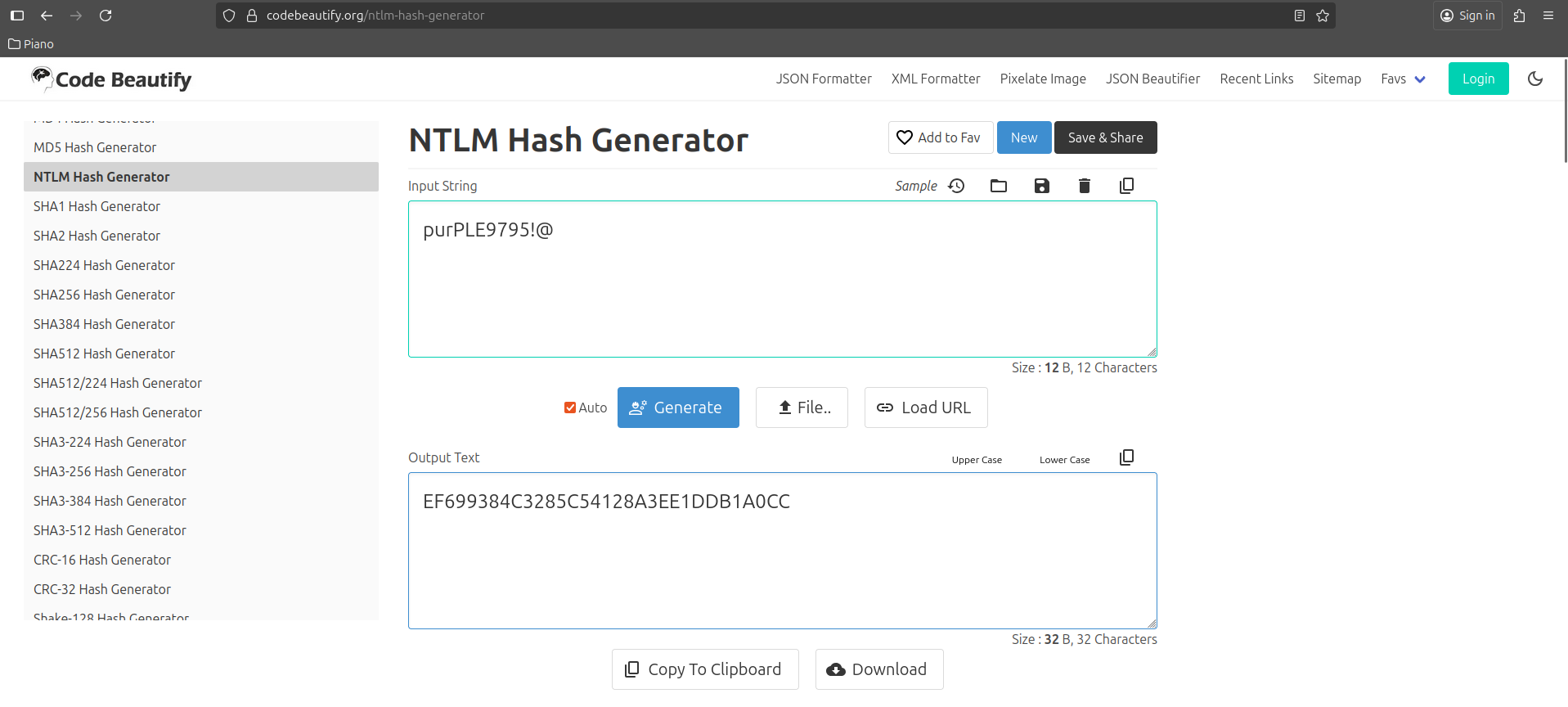Clear input with the trash icon
This screenshot has width=1568, height=707.
(1084, 186)
